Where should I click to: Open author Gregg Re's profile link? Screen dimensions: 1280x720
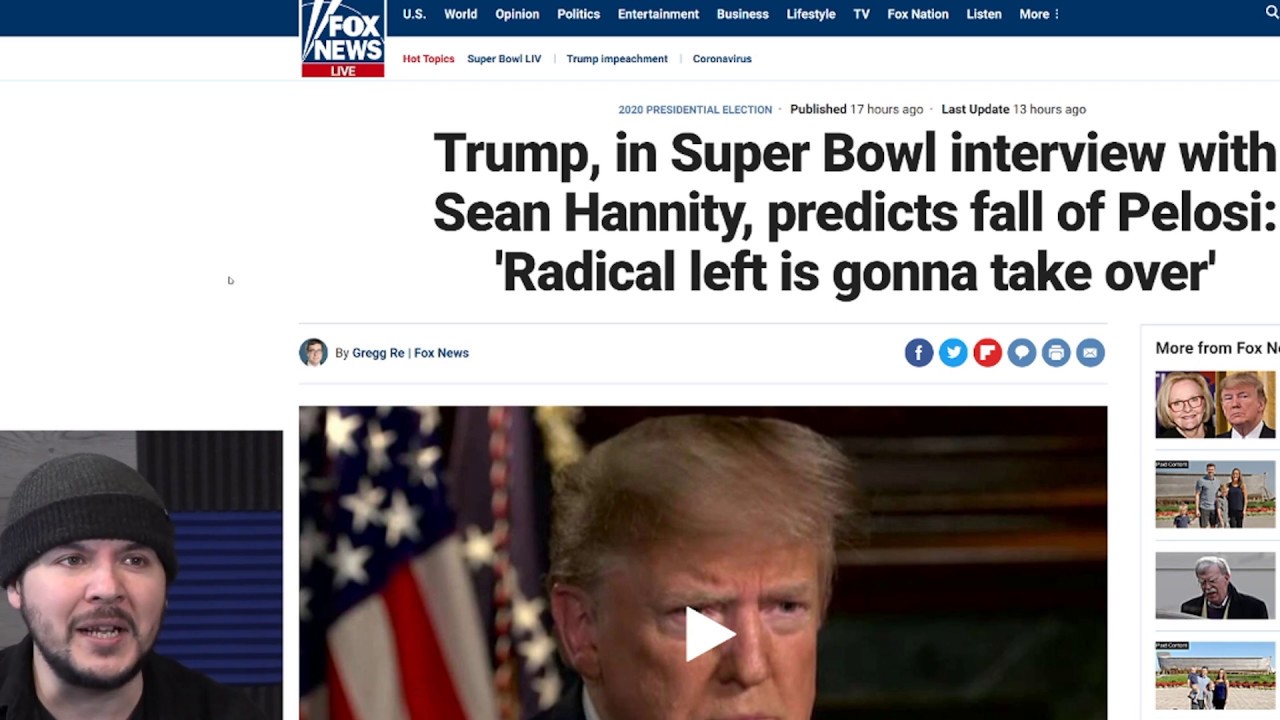coord(378,353)
